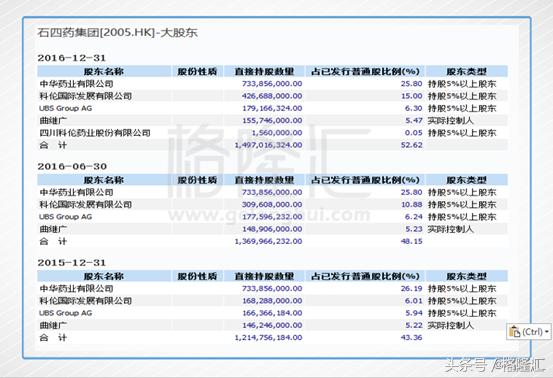
Task: Select 中华药业有限公司 in the 2015-12-31 table
Action: (77, 289)
